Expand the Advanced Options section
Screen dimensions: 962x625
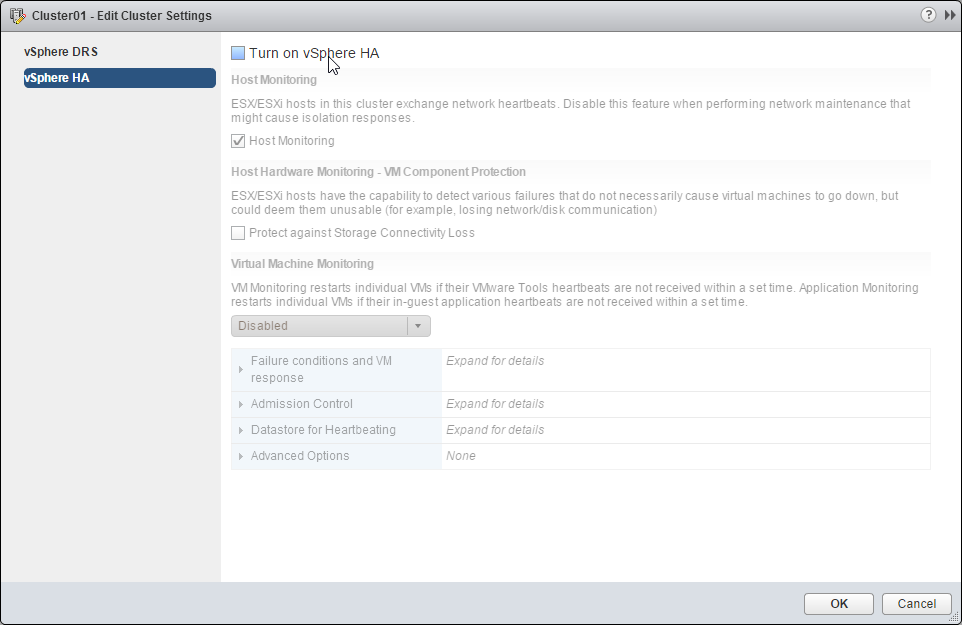(242, 456)
